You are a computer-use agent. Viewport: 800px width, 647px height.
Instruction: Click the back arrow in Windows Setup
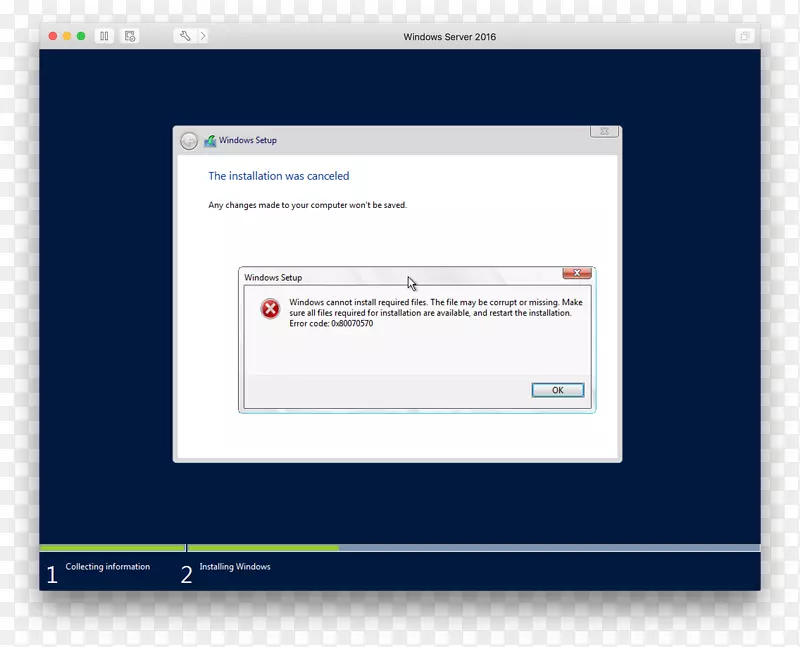coord(189,140)
